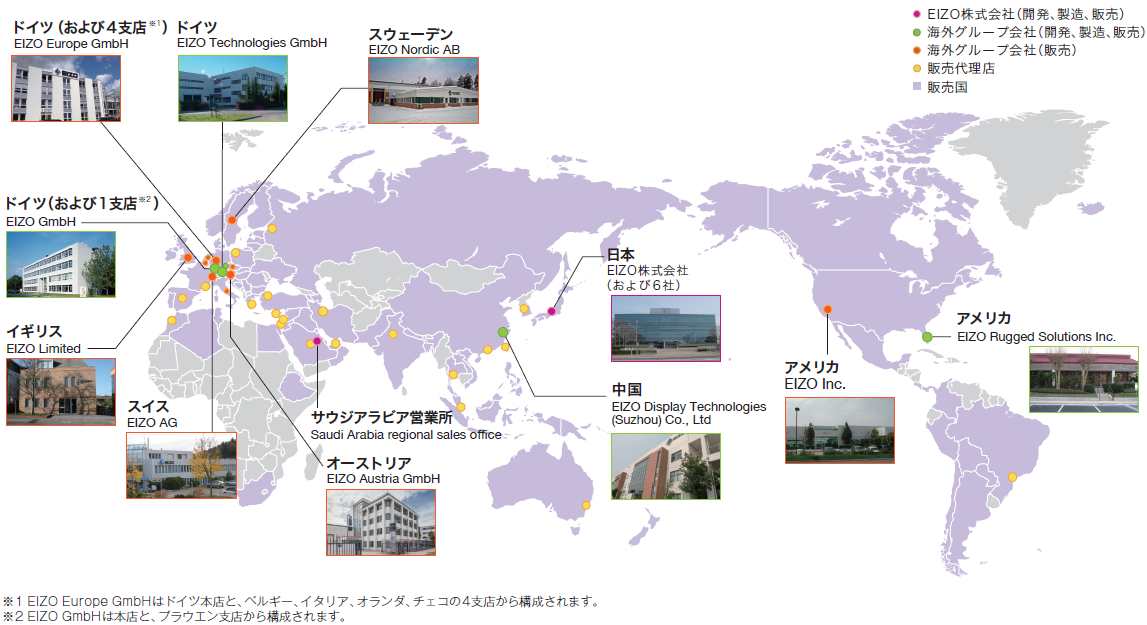Open the EIZO AG building photo
The image size is (1147, 625).
pyautogui.click(x=181, y=465)
